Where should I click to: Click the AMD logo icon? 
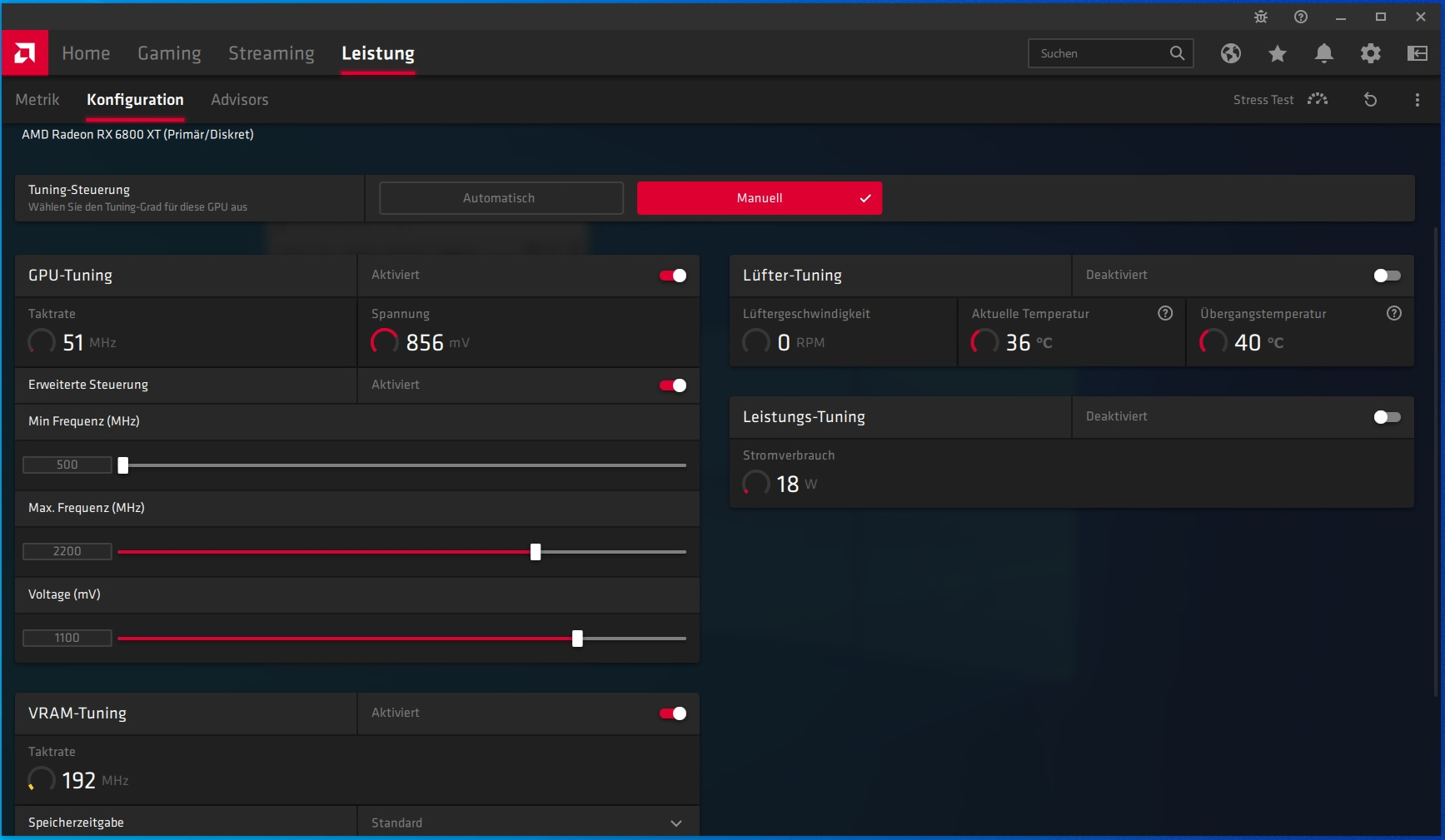coord(25,53)
